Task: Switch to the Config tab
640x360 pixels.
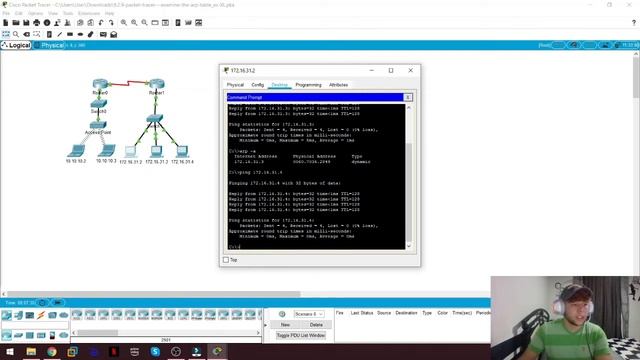Action: [258, 85]
